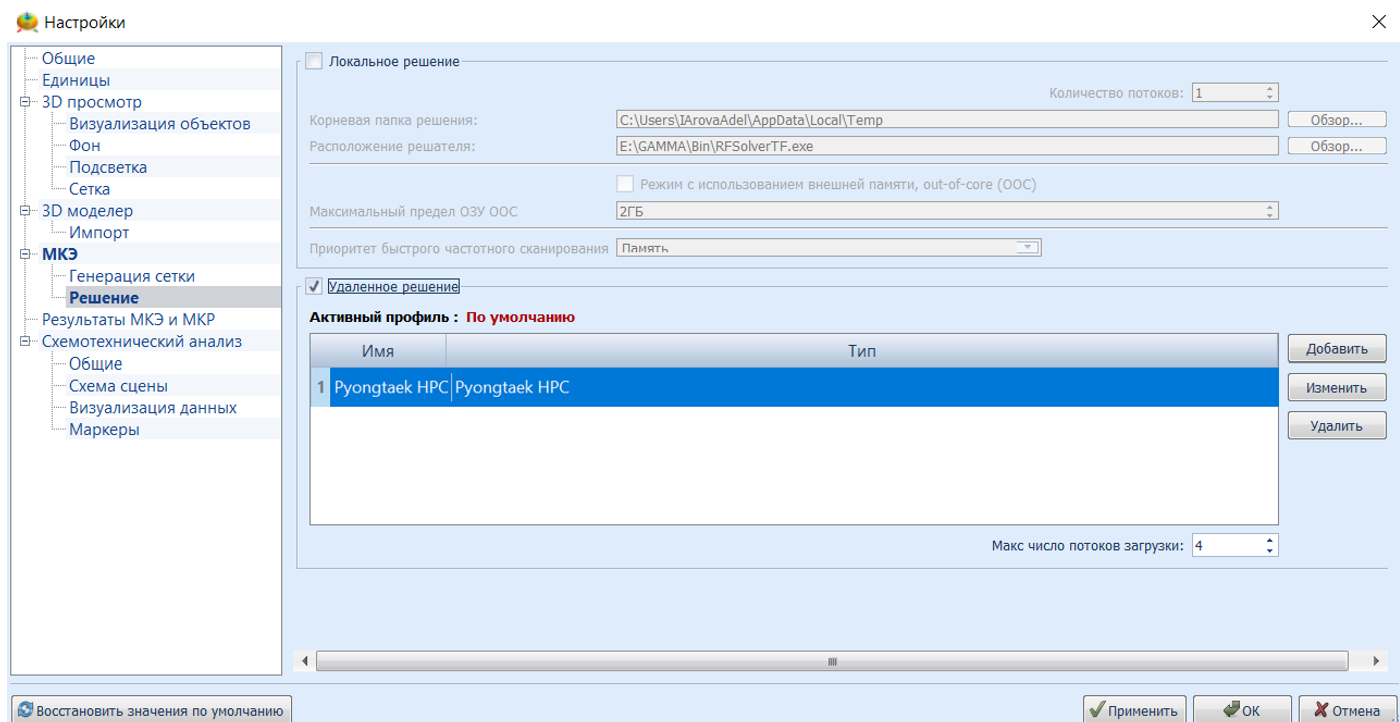
Task: Click the Добавить profile button
Action: tap(1336, 349)
